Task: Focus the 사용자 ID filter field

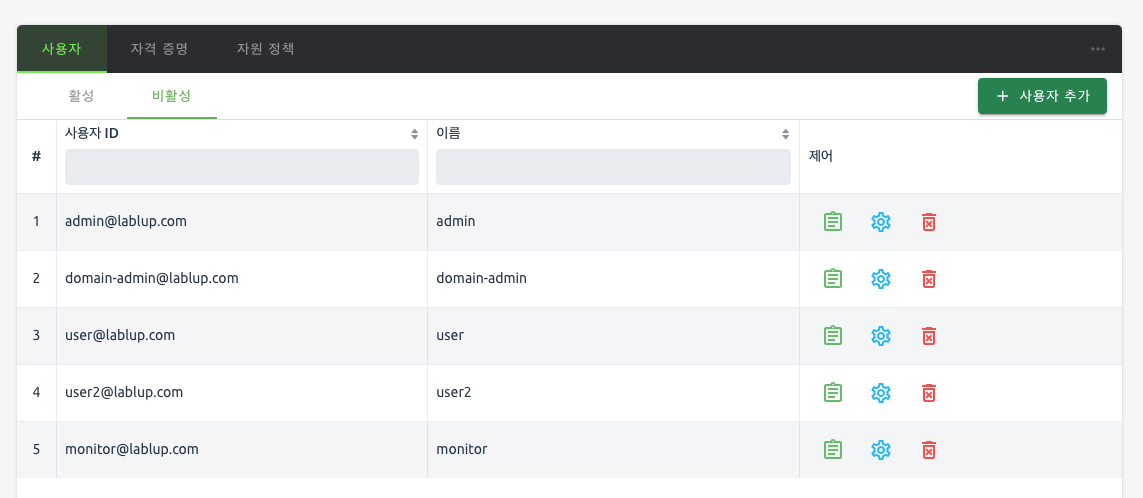Action: pos(242,167)
